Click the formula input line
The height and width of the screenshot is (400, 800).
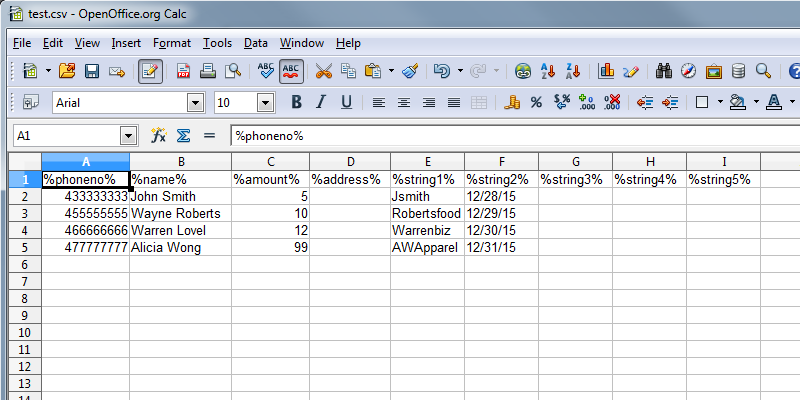coord(515,136)
